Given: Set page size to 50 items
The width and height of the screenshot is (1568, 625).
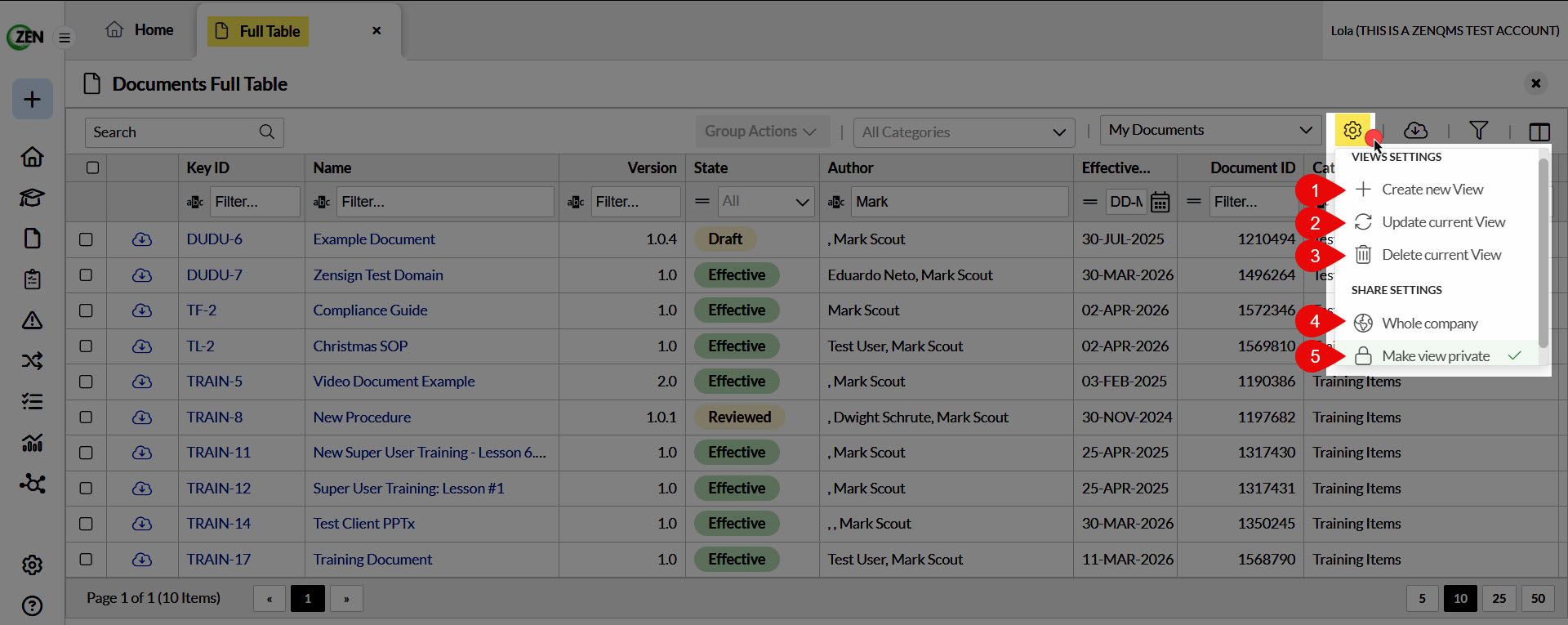Looking at the screenshot, I should tap(1538, 599).
